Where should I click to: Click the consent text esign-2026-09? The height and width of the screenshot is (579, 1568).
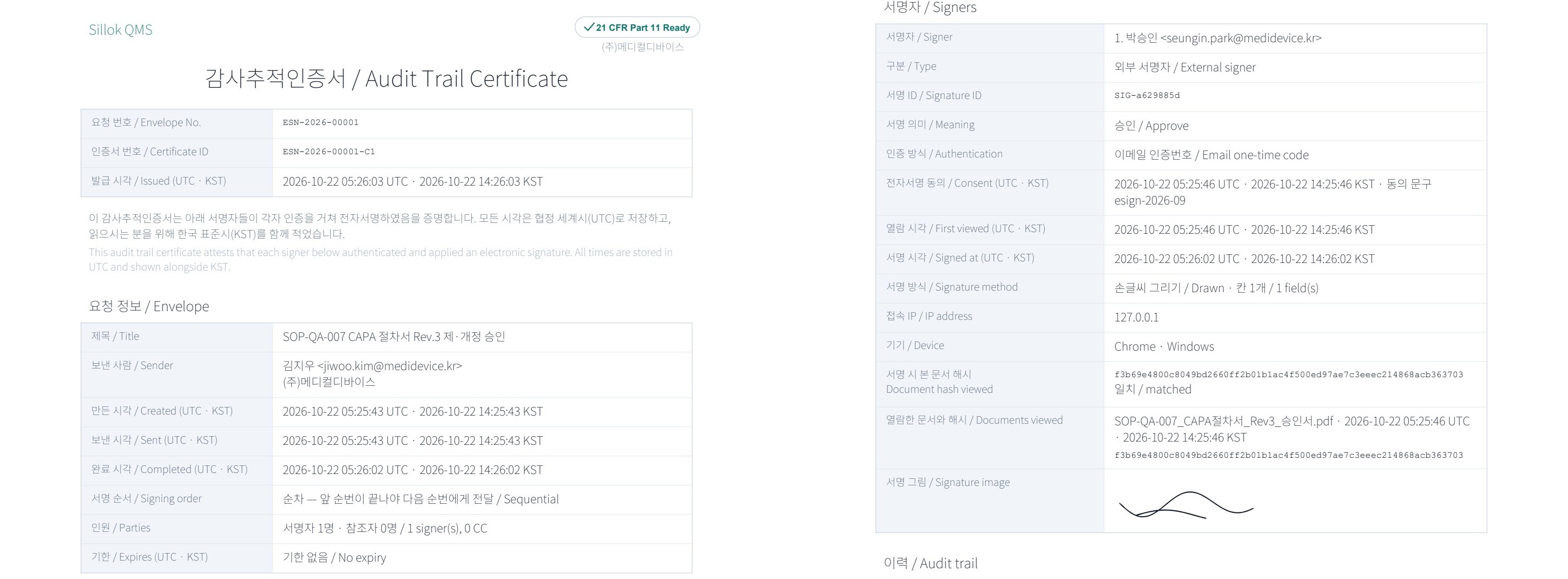point(1150,201)
